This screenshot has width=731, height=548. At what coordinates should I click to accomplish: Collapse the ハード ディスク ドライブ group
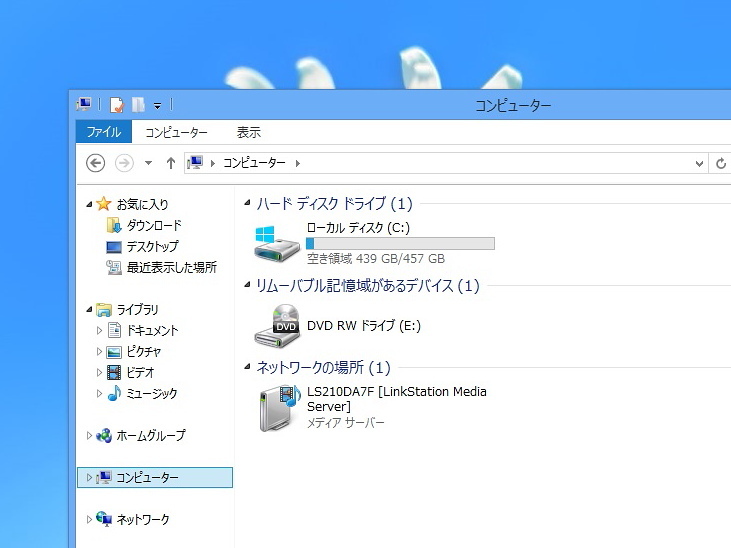[247, 203]
